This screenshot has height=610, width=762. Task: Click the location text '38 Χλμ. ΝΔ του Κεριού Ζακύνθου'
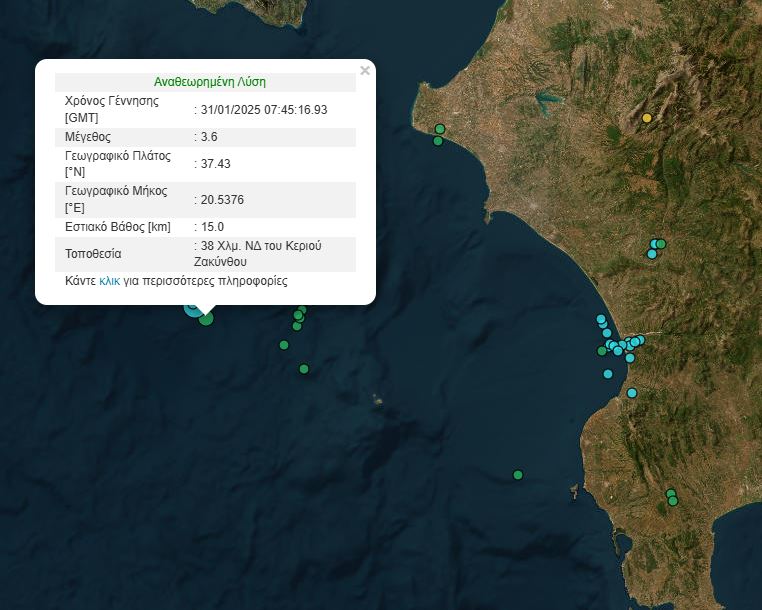pyautogui.click(x=262, y=254)
